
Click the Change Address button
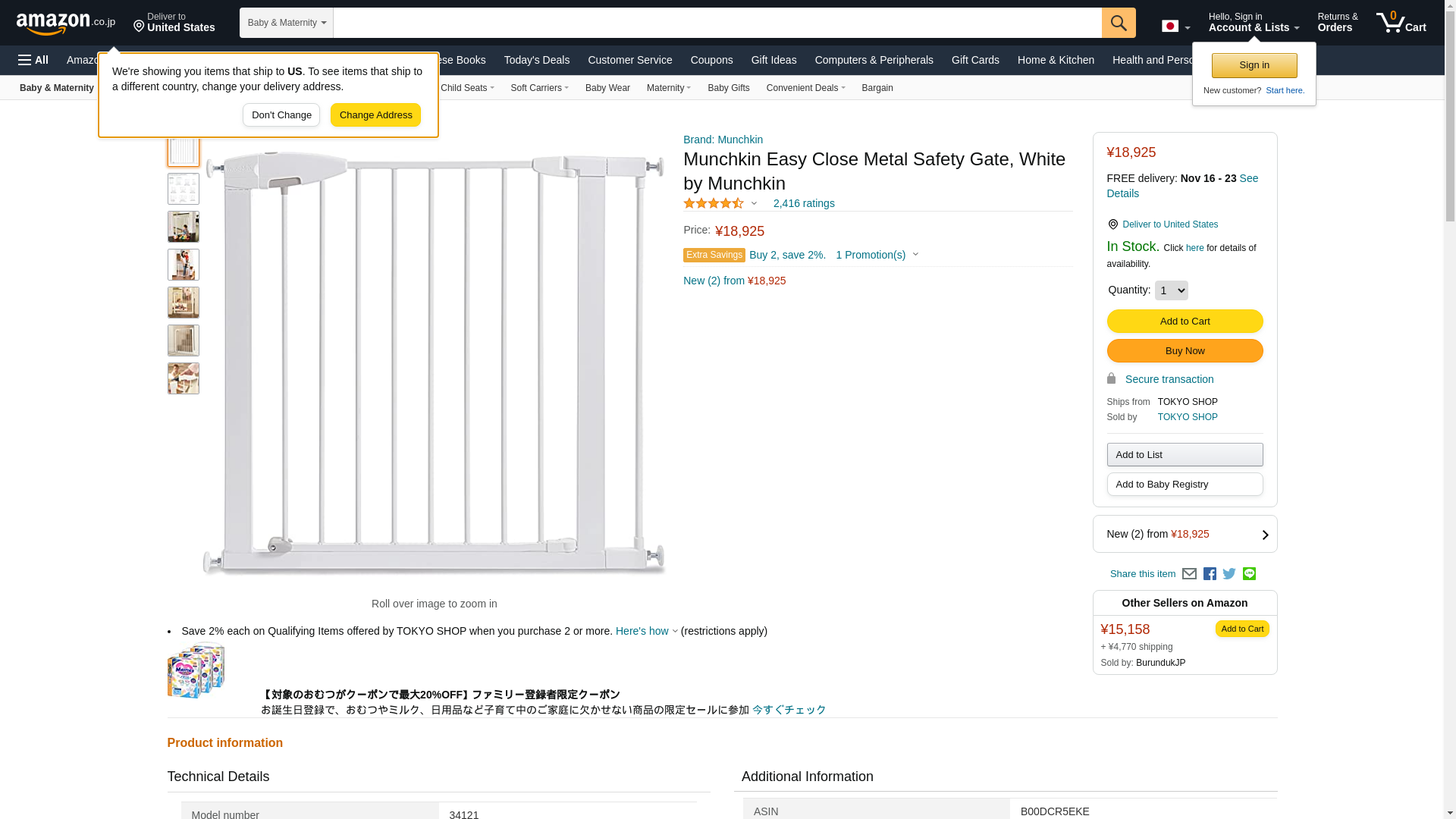[x=375, y=115]
